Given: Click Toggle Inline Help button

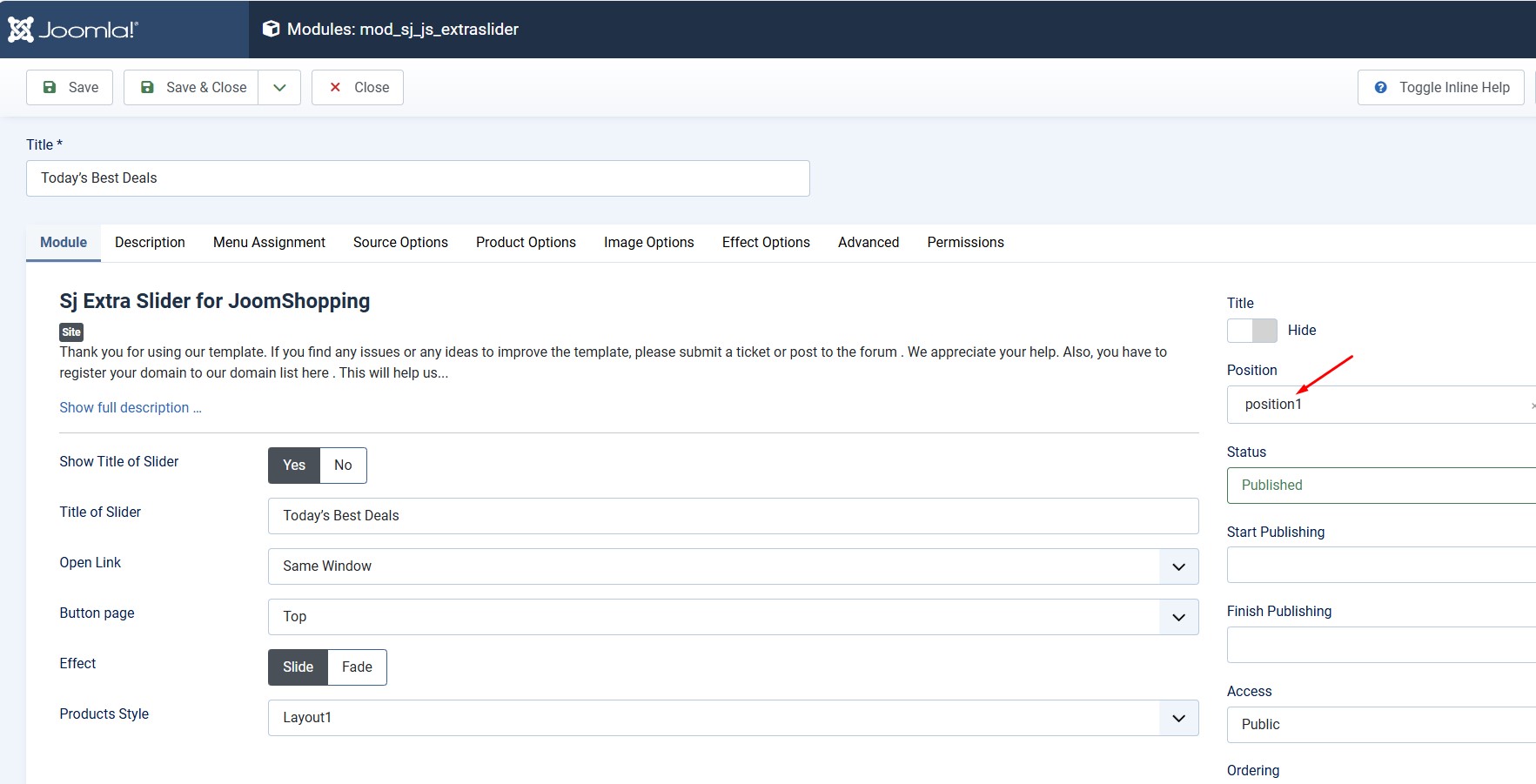Looking at the screenshot, I should (x=1440, y=87).
